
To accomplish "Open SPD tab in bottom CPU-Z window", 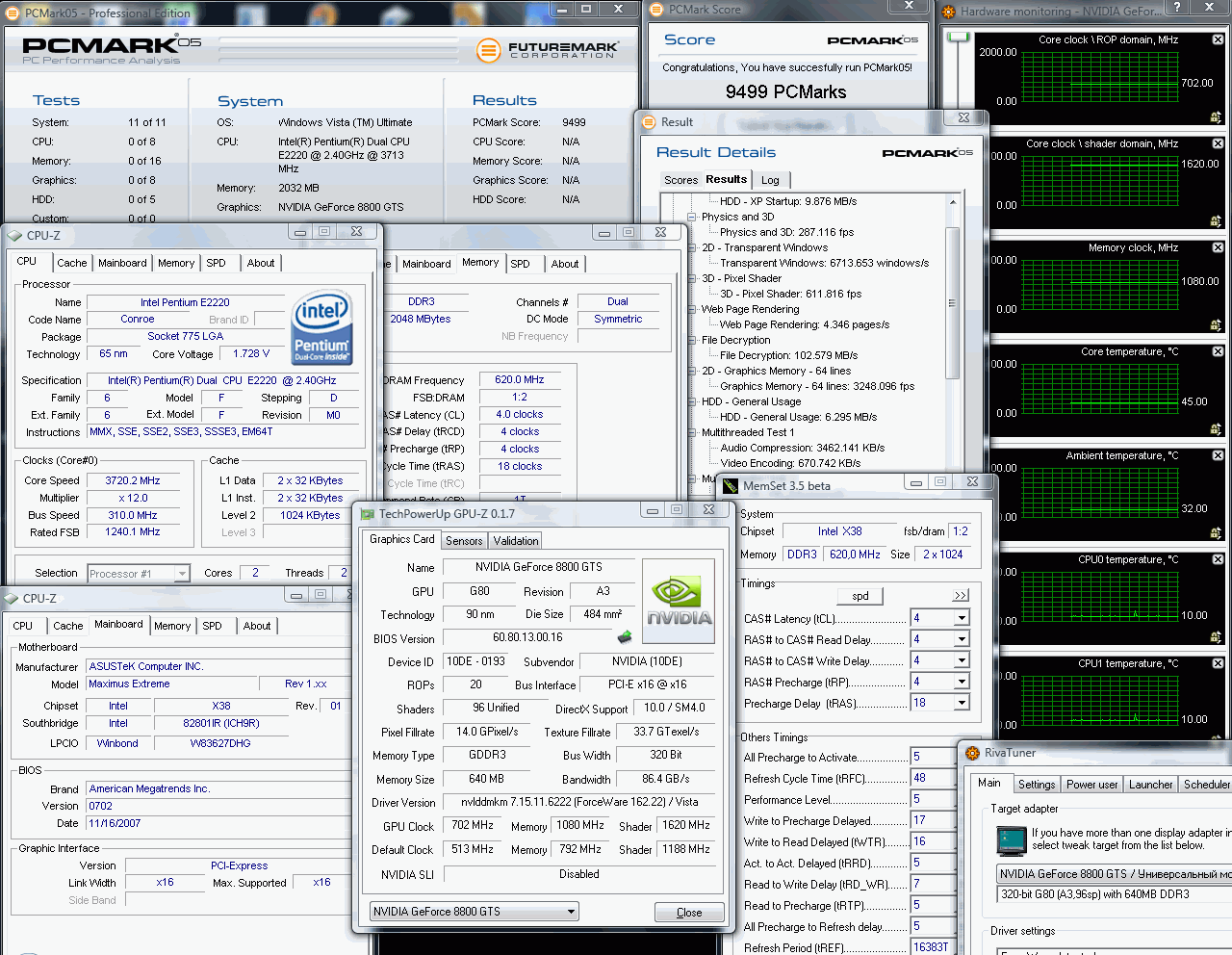I will pyautogui.click(x=213, y=626).
